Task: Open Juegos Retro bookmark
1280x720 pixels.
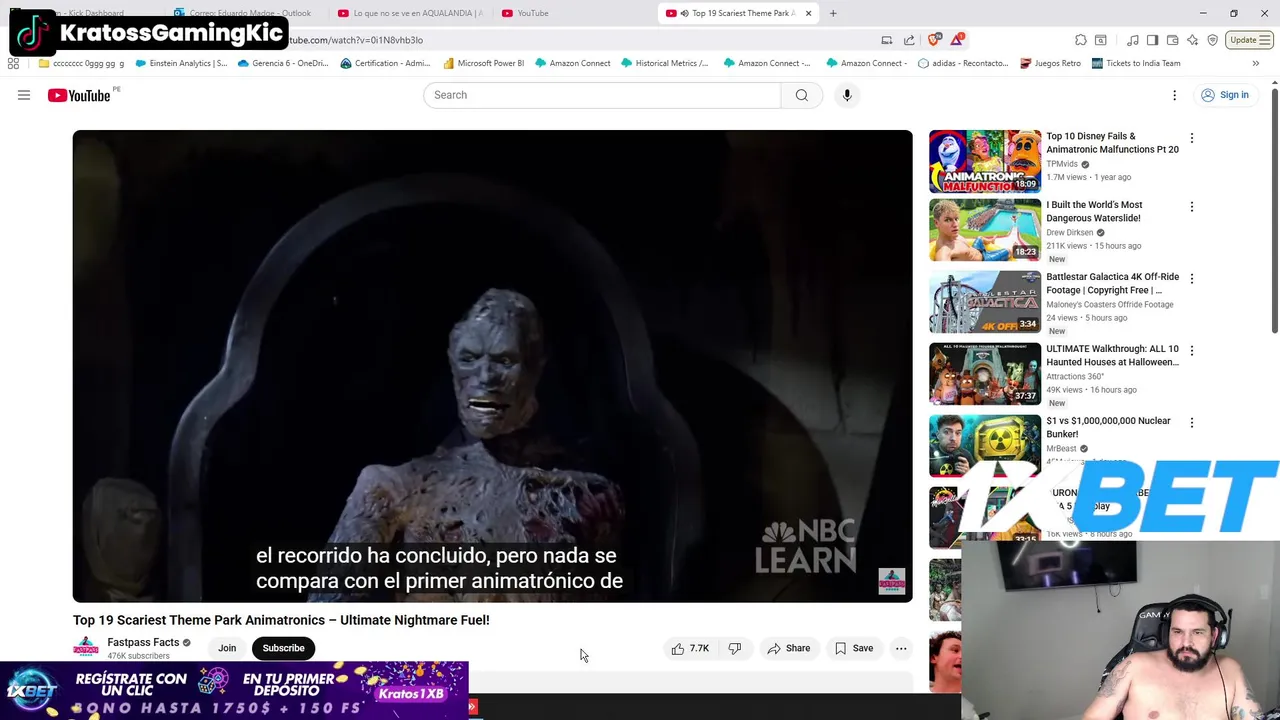Action: tap(1050, 63)
